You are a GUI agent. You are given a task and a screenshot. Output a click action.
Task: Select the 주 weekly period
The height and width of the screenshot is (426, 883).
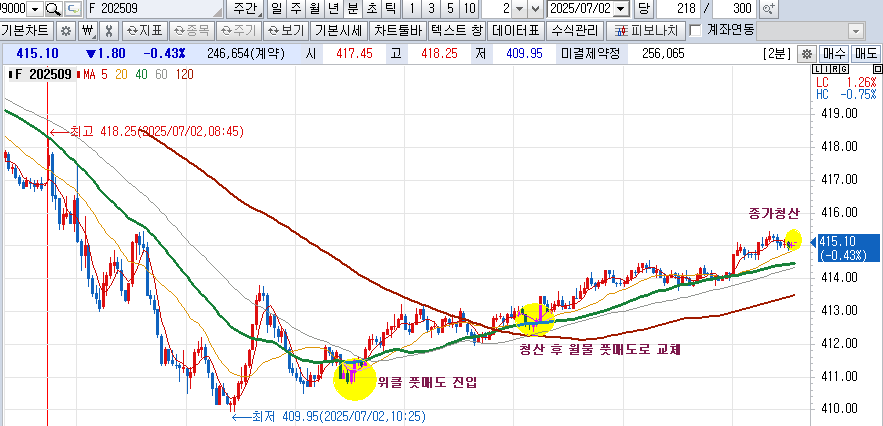tap(295, 8)
